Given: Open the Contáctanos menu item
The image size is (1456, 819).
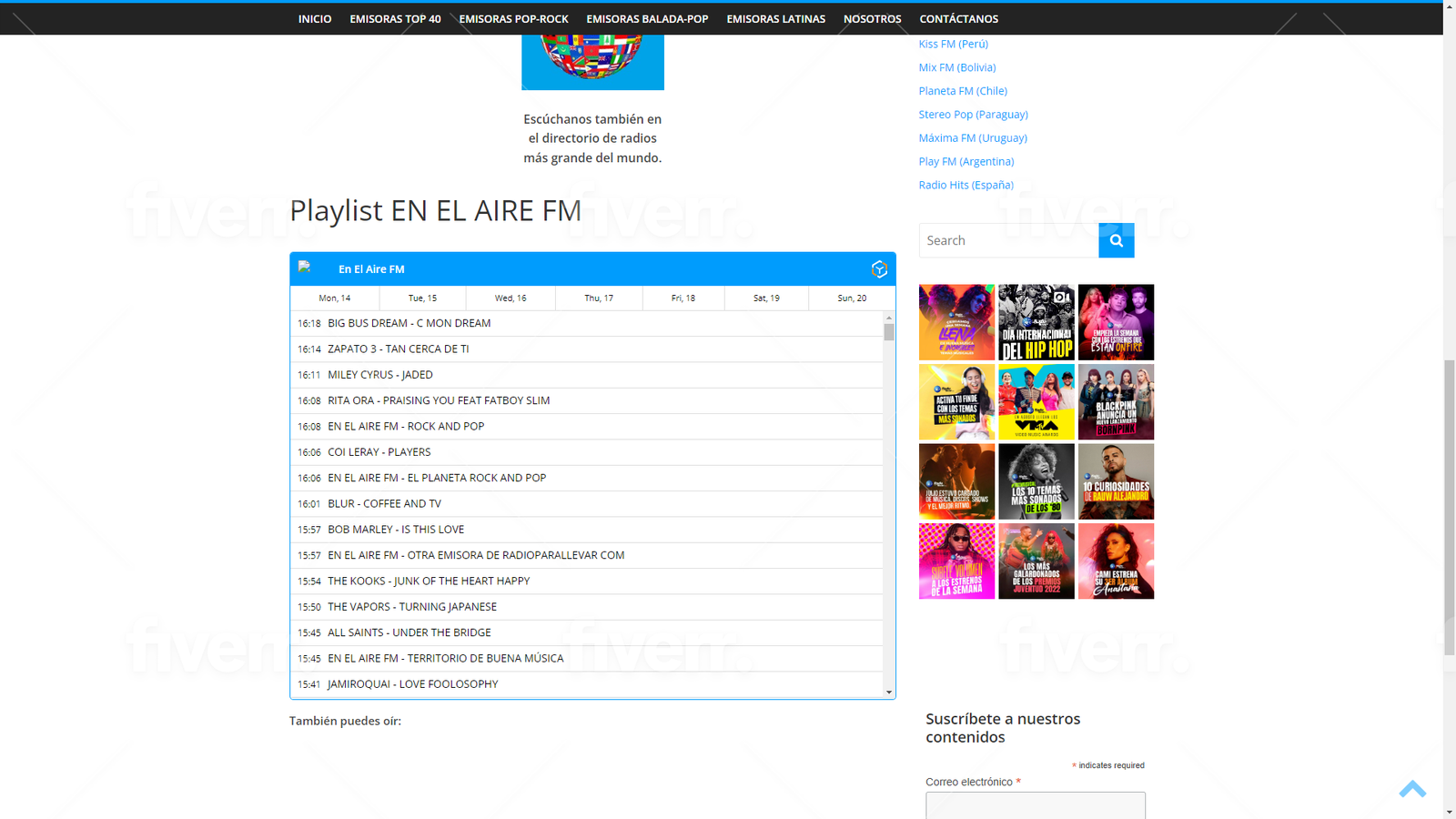Looking at the screenshot, I should click(958, 19).
